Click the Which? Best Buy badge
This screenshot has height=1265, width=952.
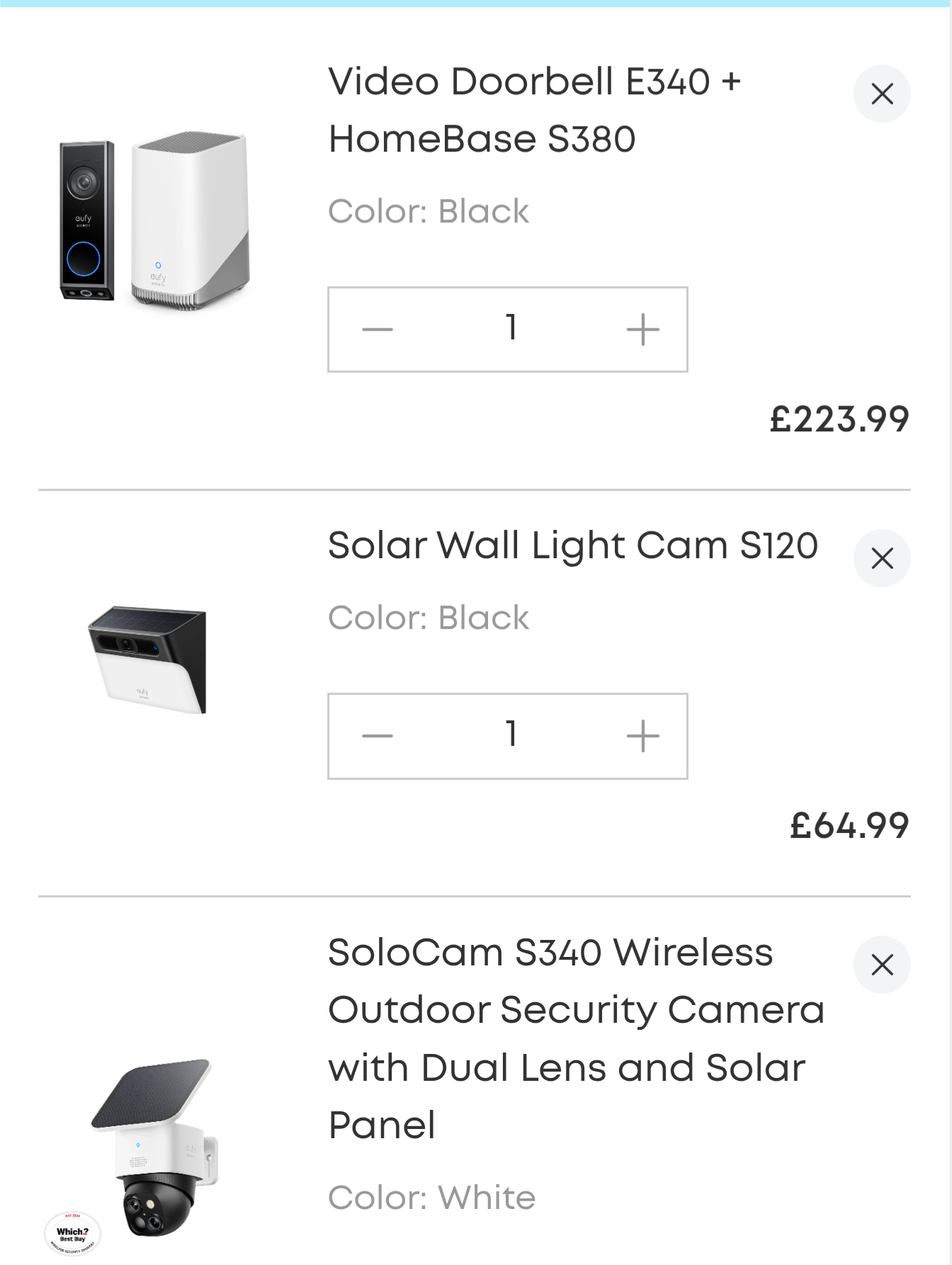(72, 1234)
